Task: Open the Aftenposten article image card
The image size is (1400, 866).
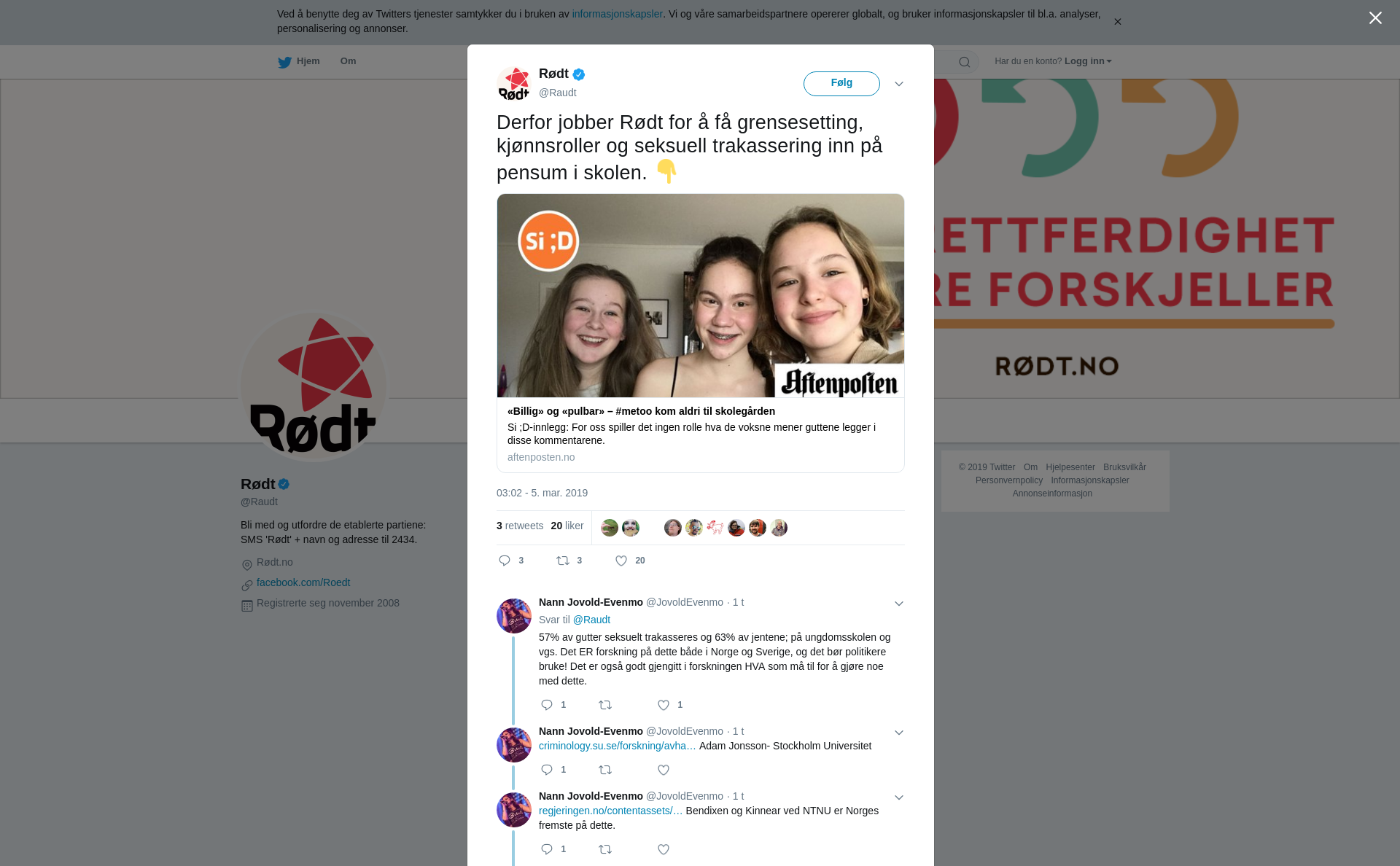Action: (x=701, y=295)
